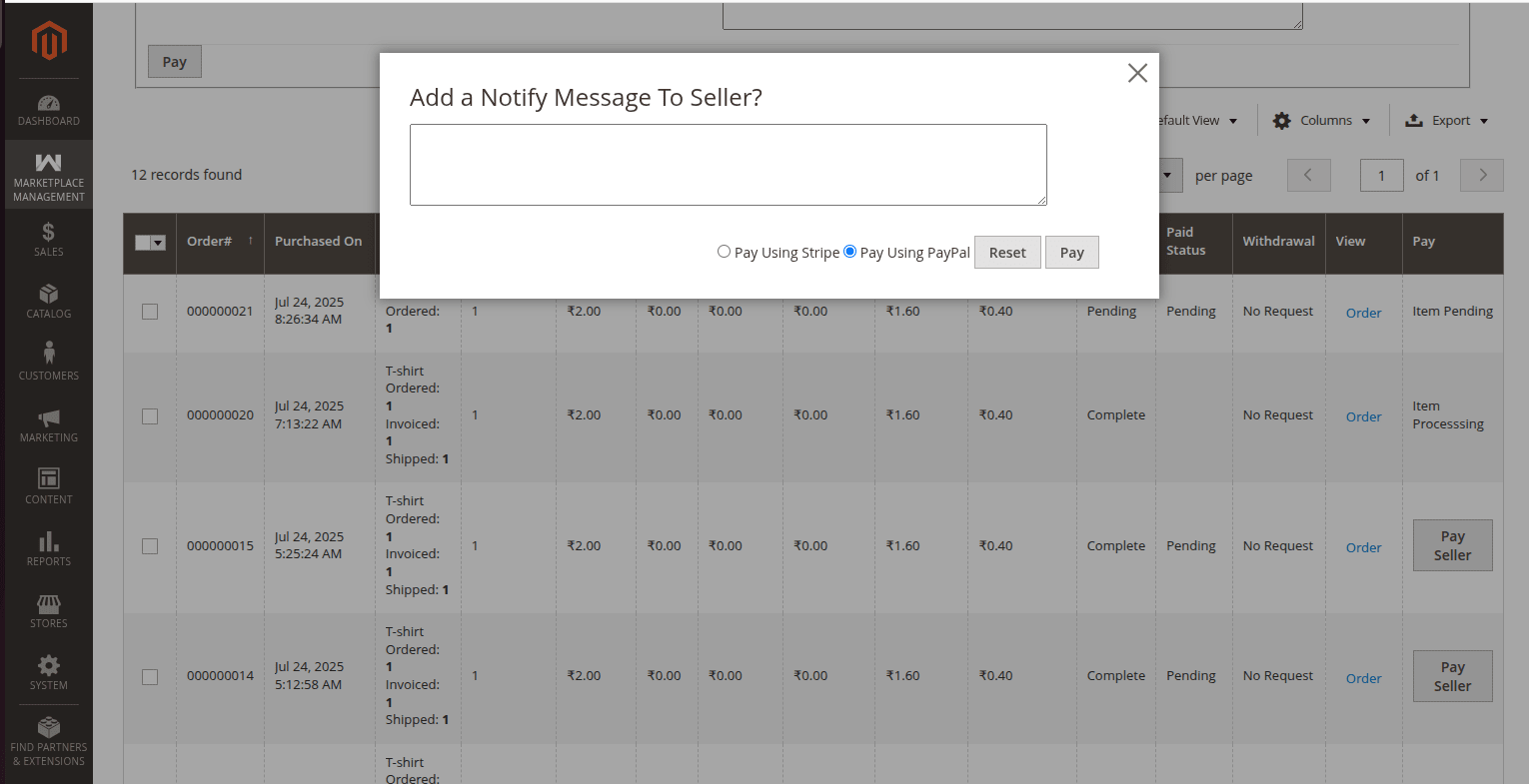Click 'Jul 24, 2025 5:12:58 AM' date cell
This screenshot has height=784, width=1529.
[309, 675]
